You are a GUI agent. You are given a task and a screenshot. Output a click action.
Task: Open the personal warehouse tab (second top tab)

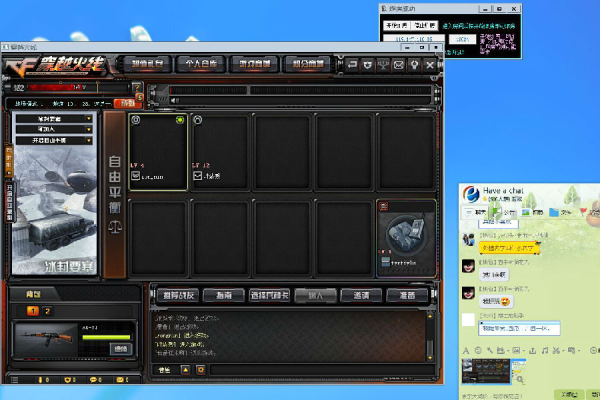point(201,64)
